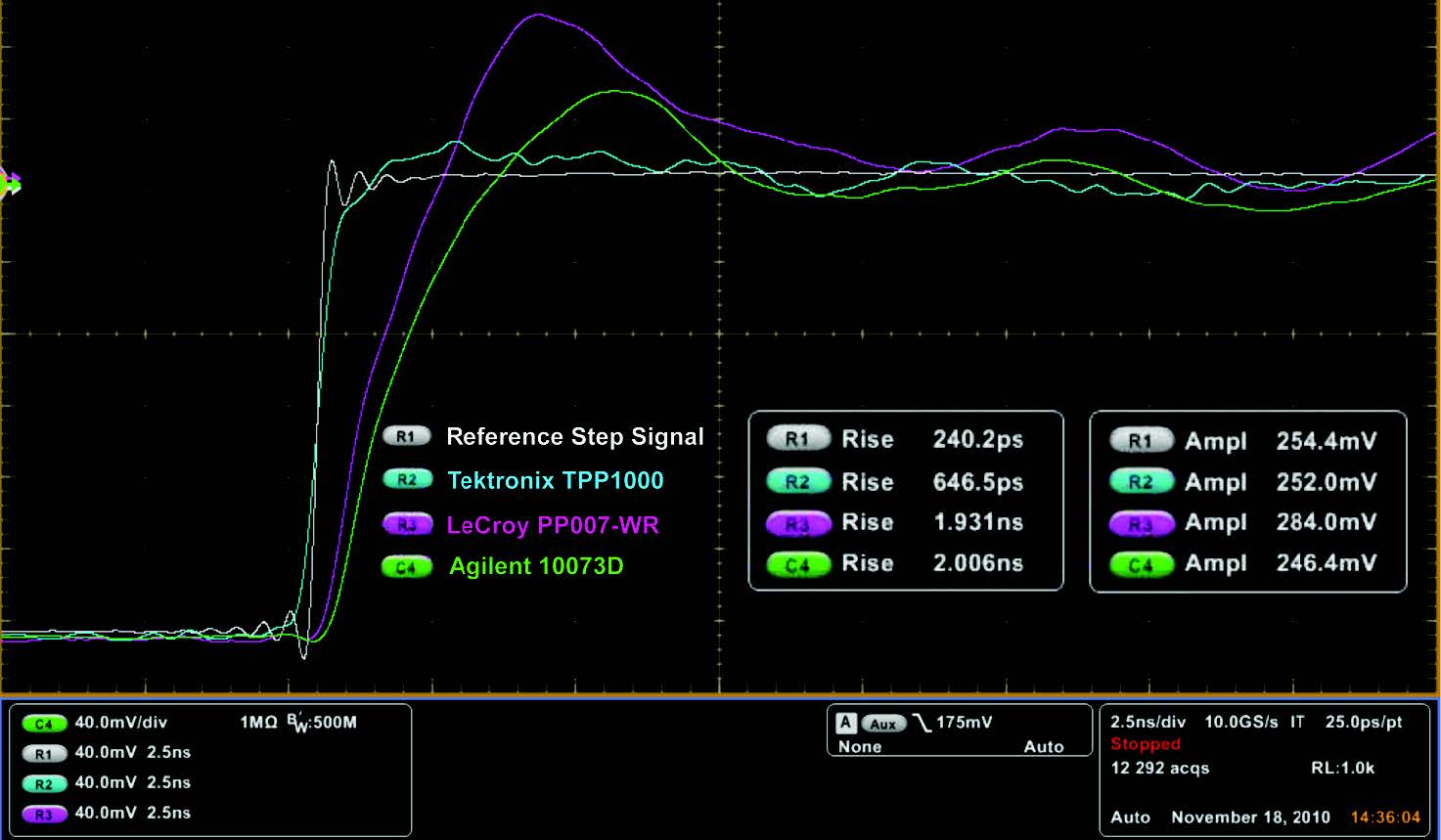Open the None holdoff menu
Image resolution: width=1441 pixels, height=840 pixels.
pyautogui.click(x=861, y=746)
